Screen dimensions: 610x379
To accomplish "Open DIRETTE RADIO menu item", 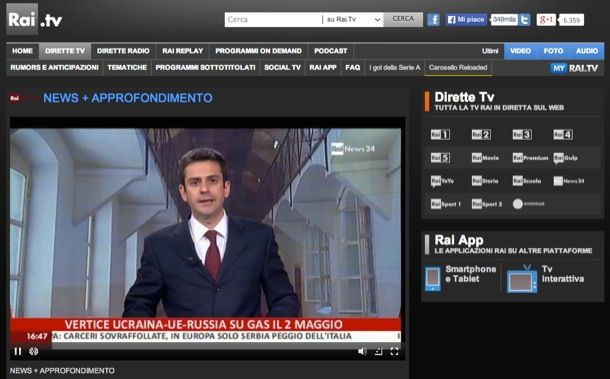I will 123,51.
